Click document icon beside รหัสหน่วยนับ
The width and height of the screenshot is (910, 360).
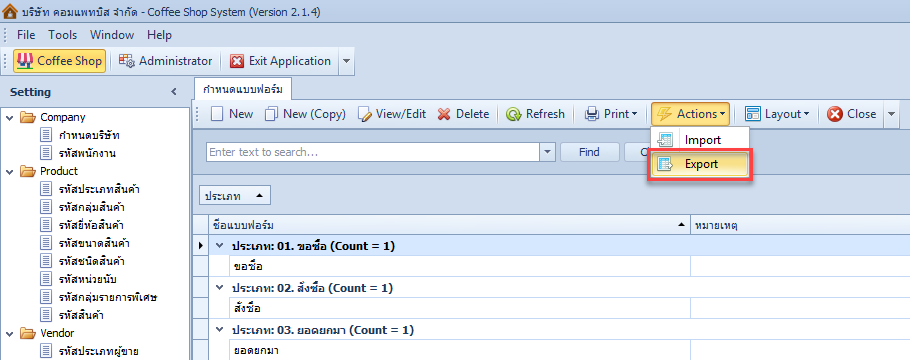[x=46, y=279]
